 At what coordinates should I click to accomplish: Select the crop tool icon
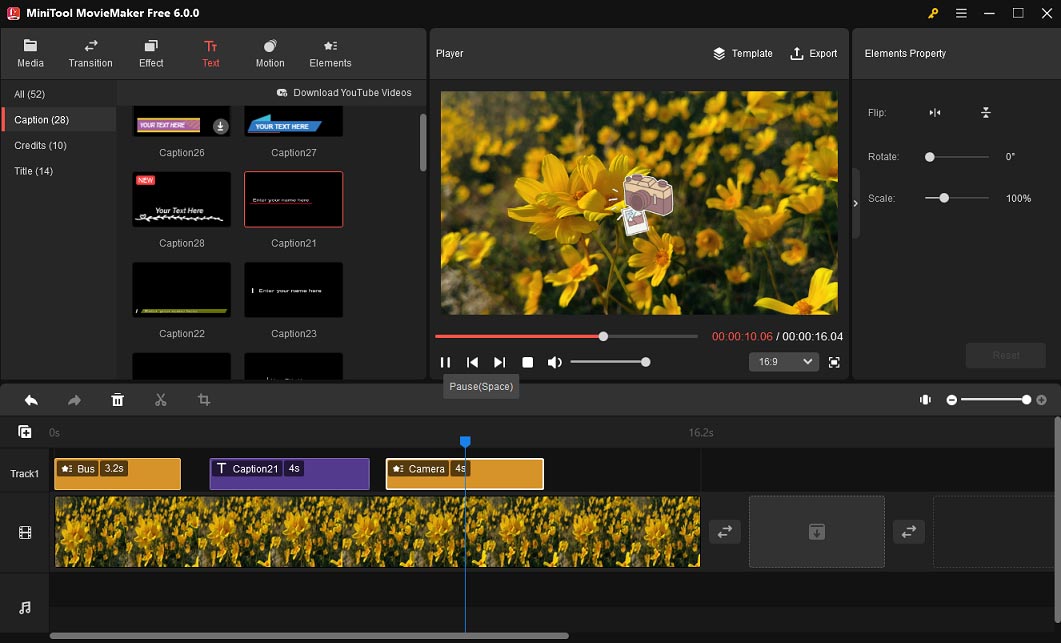click(204, 400)
